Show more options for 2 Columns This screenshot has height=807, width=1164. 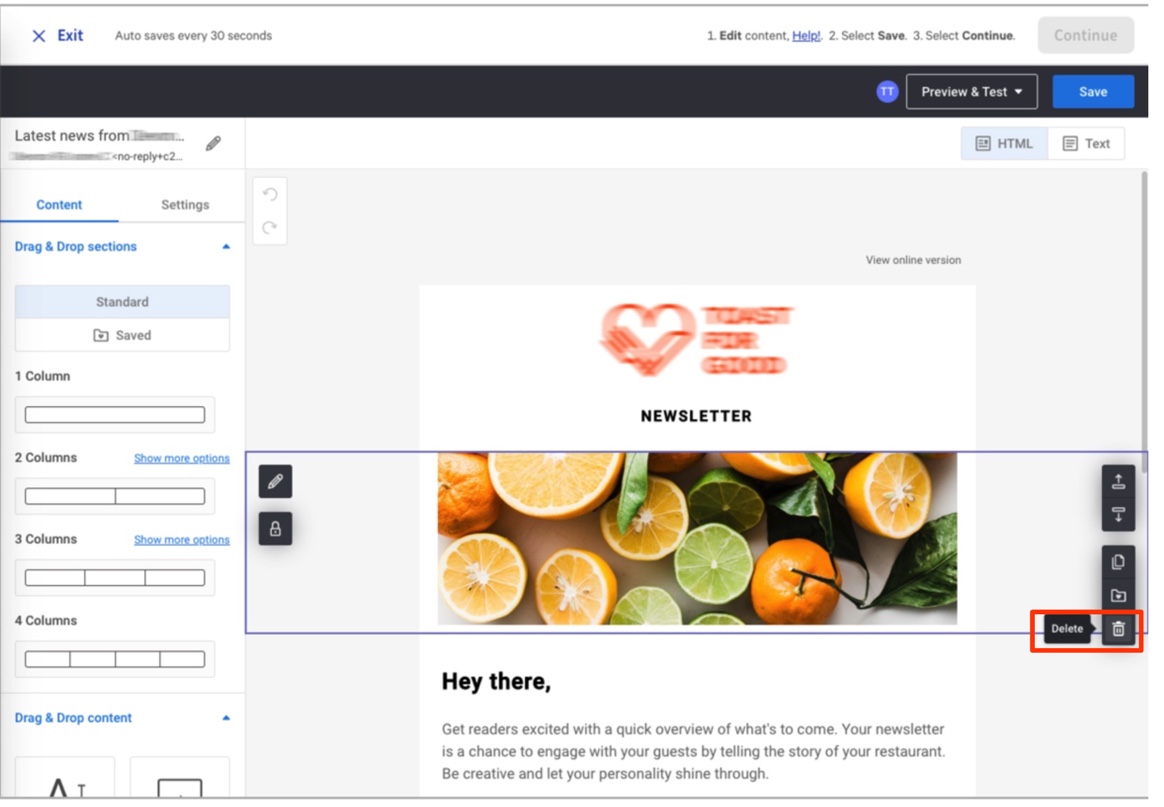click(x=181, y=457)
